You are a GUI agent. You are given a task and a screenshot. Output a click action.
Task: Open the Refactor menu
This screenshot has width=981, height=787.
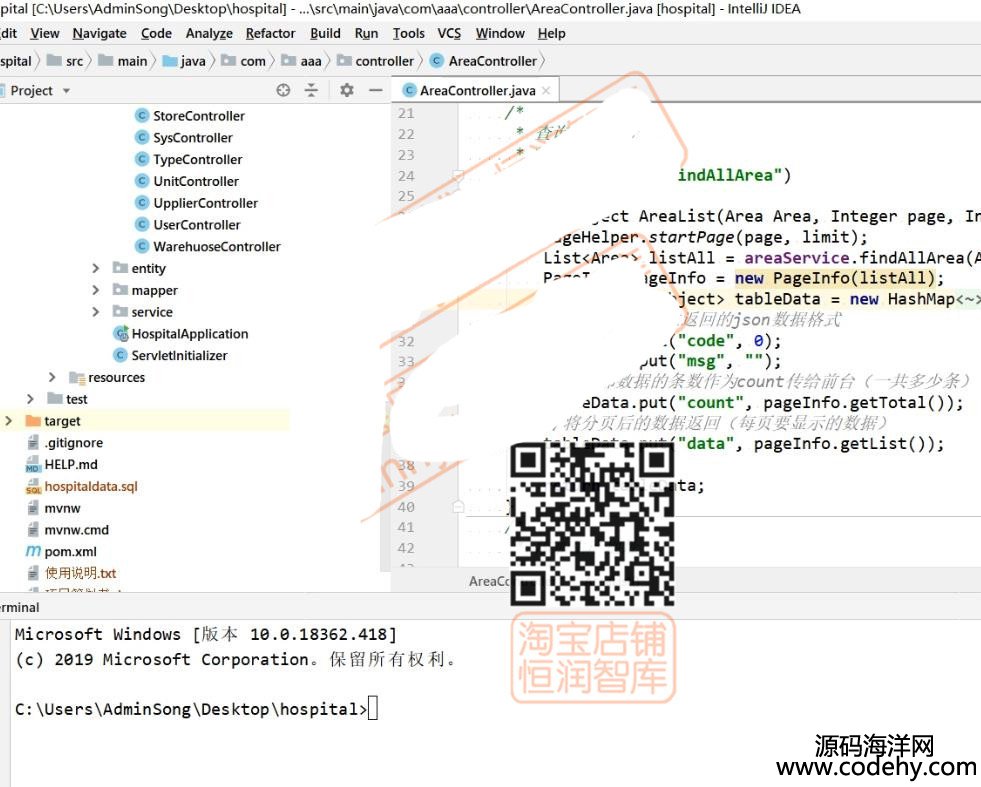[270, 33]
